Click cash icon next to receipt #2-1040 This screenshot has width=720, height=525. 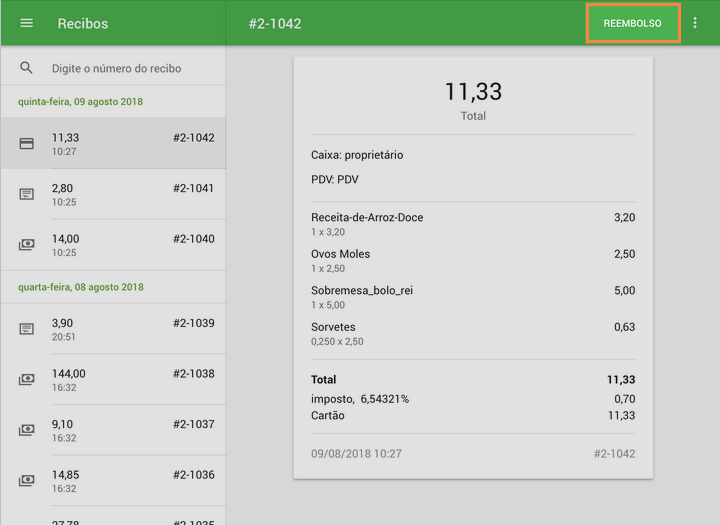tap(27, 245)
